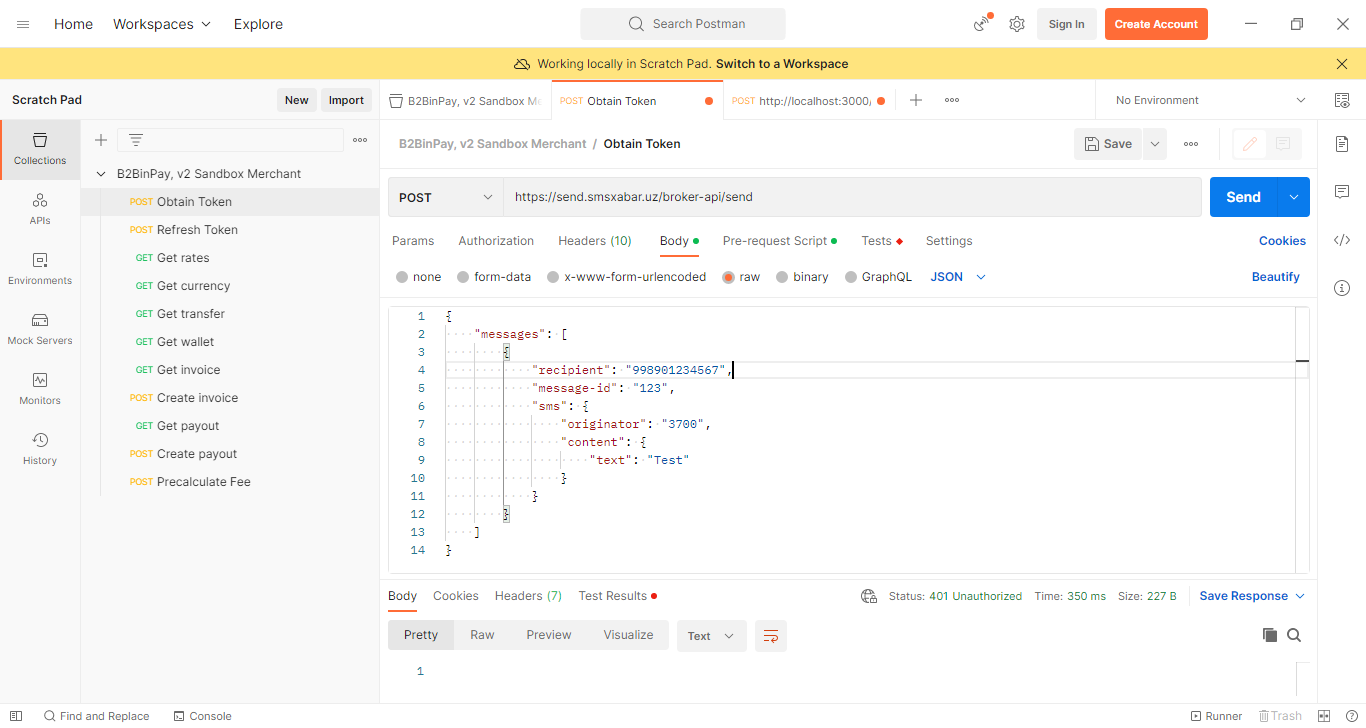Toggle the sidebar from status bar
The height and width of the screenshot is (728, 1366).
tap(16, 716)
